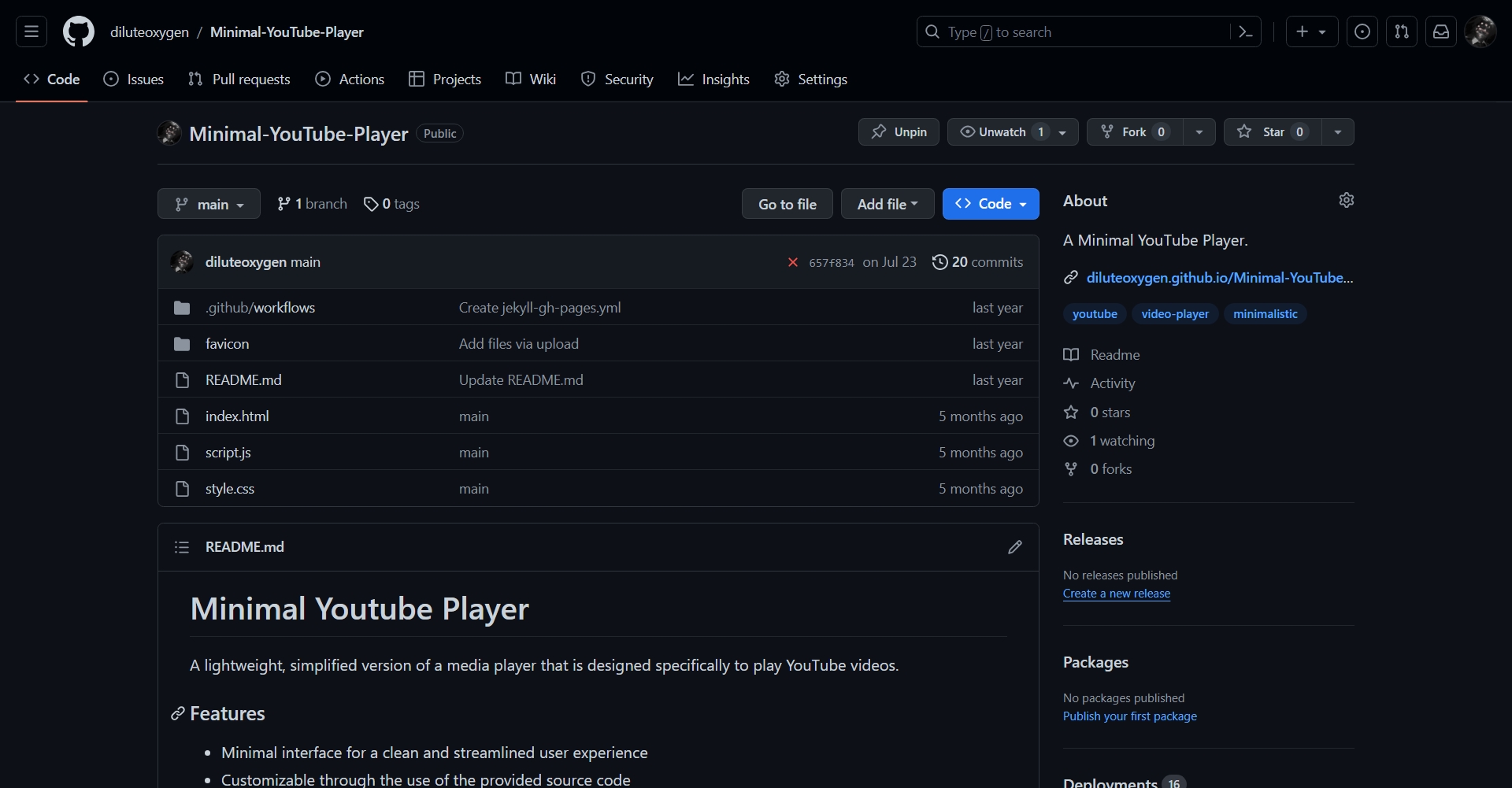Expand the Add file dropdown
The image size is (1512, 788).
[x=888, y=204]
